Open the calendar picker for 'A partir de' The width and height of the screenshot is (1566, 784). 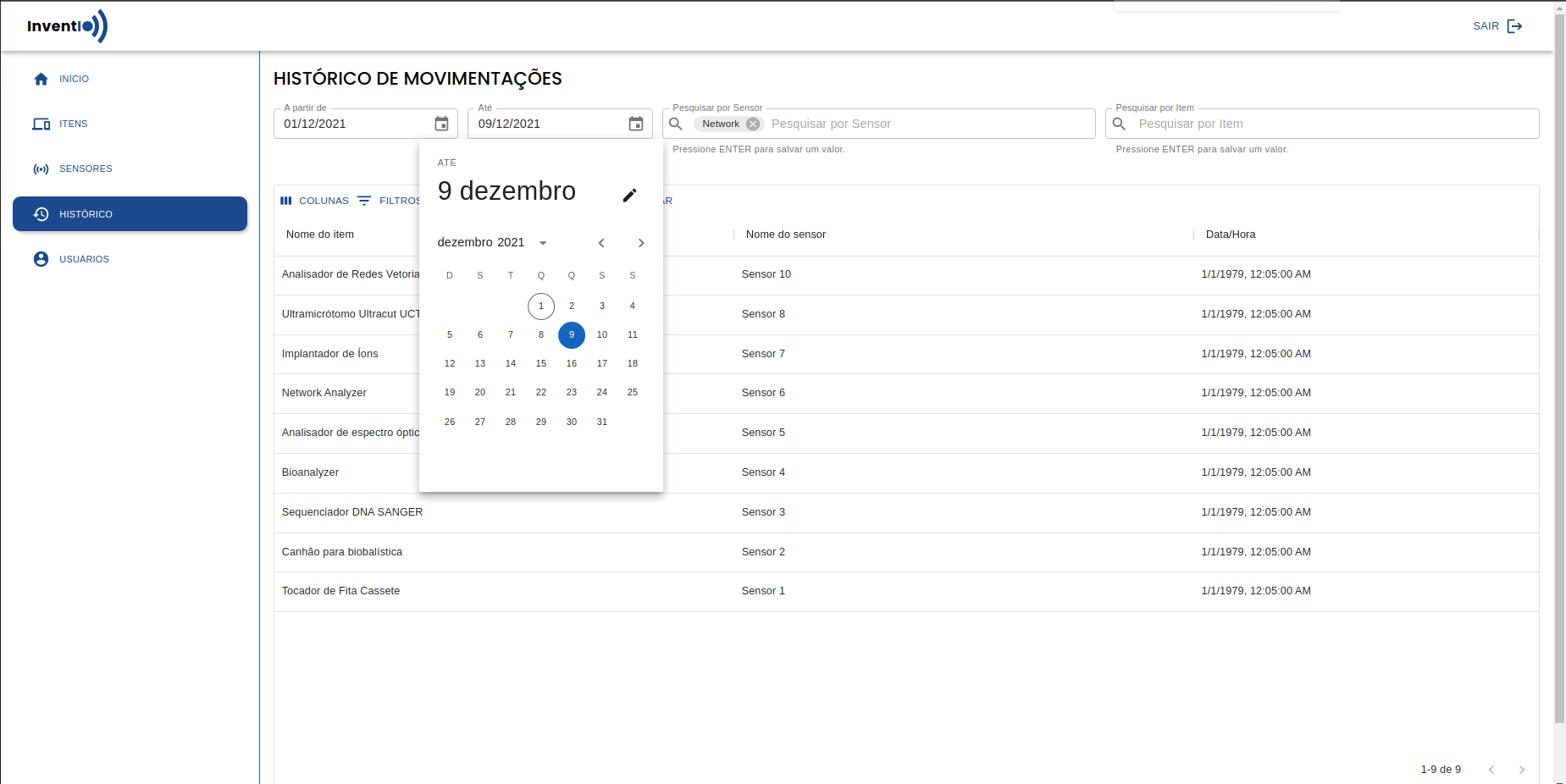point(441,124)
